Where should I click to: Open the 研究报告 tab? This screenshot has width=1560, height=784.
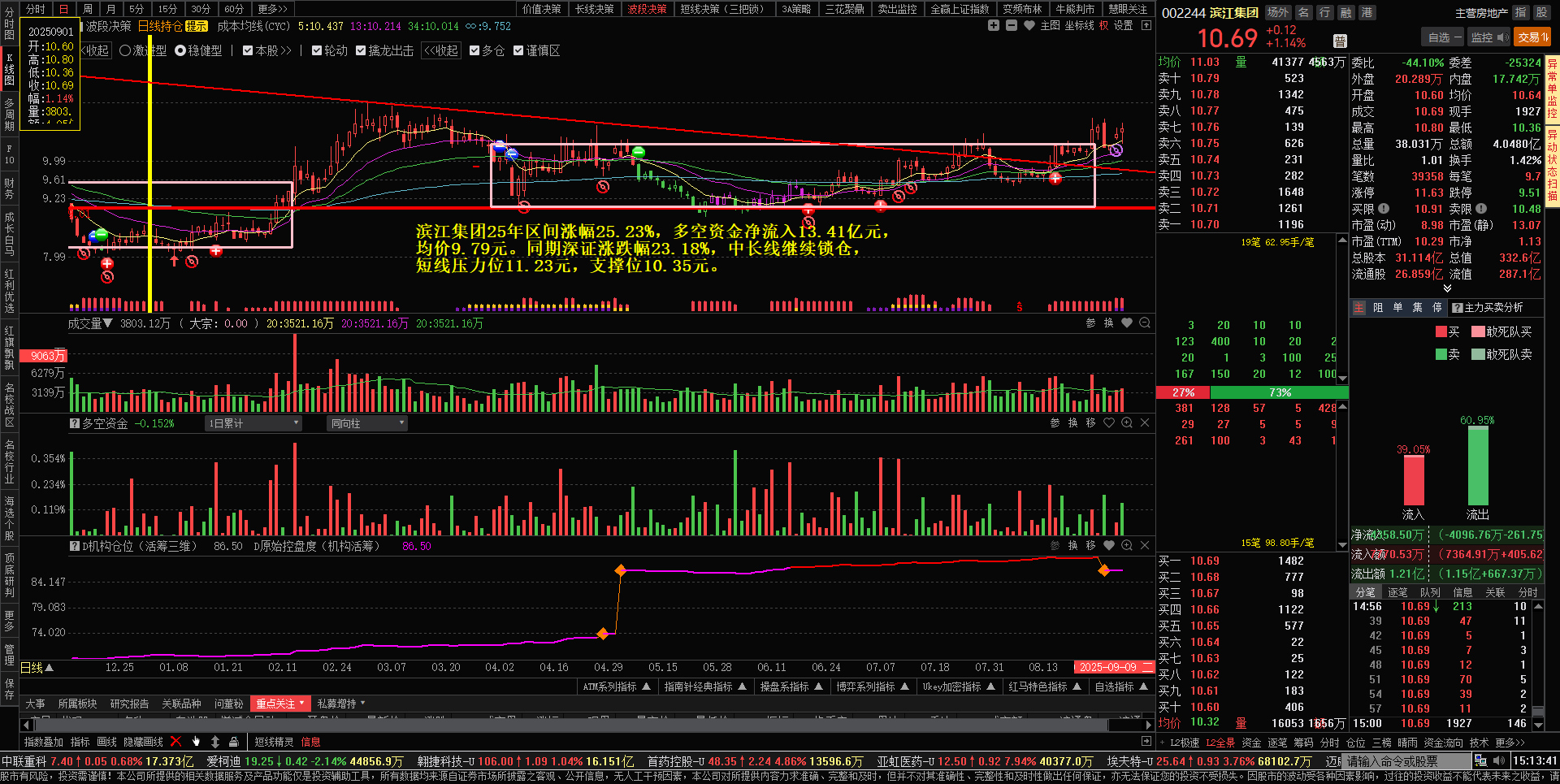point(129,704)
